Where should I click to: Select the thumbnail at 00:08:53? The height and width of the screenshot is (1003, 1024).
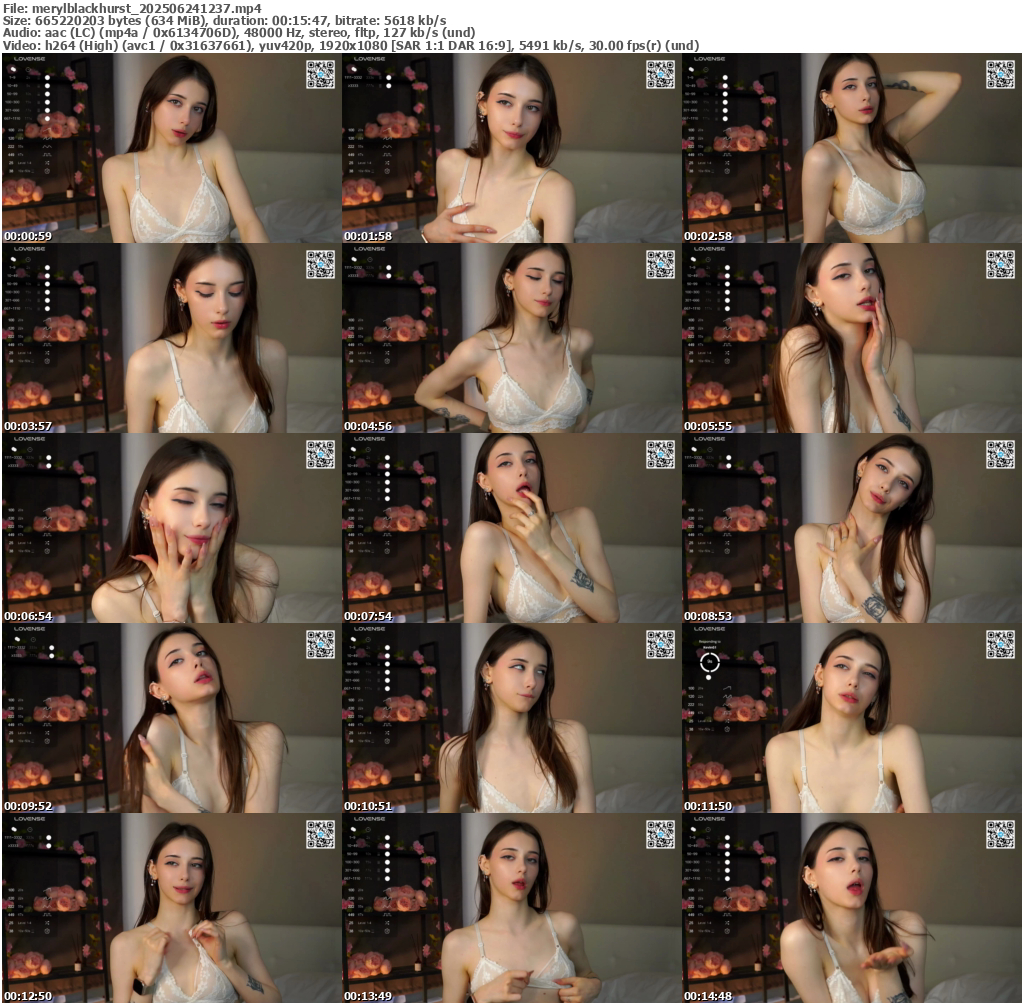pyautogui.click(x=851, y=529)
